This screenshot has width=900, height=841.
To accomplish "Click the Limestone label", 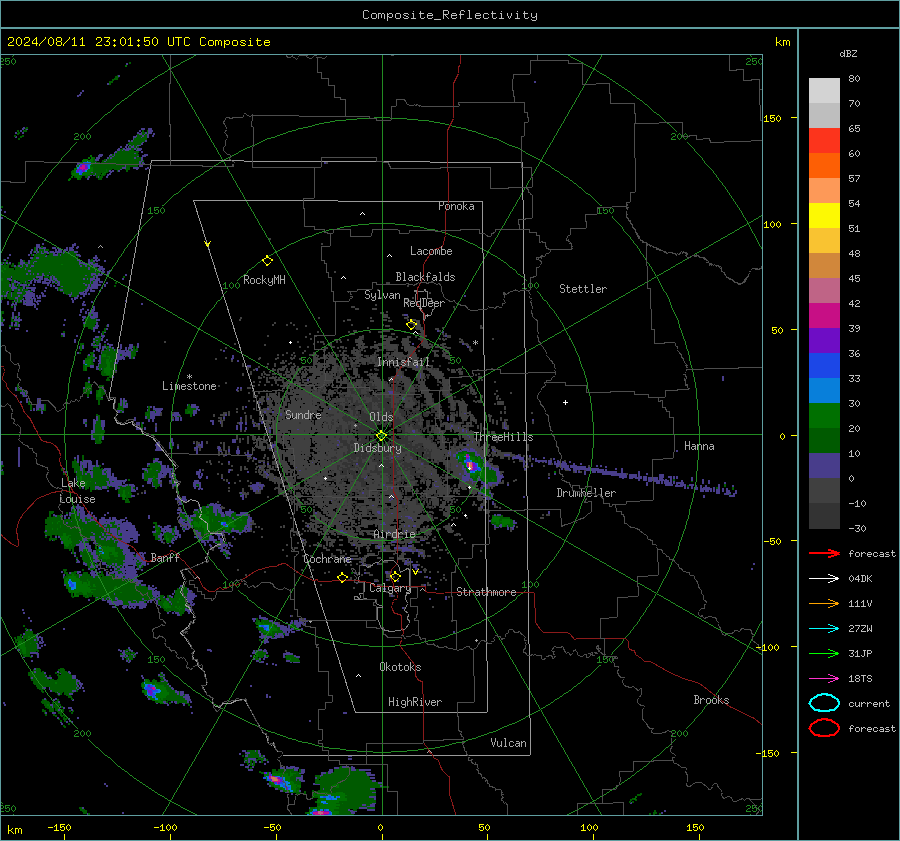I will coord(189,386).
